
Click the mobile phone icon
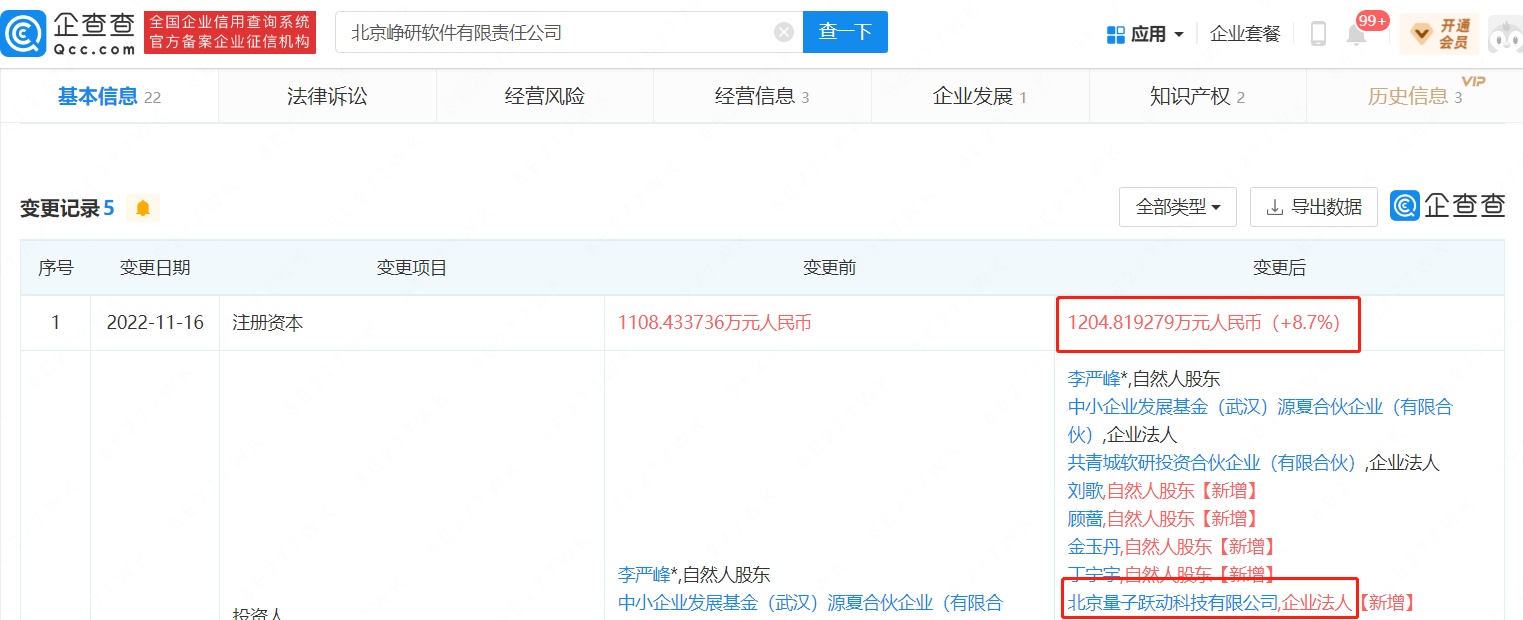tap(1318, 34)
